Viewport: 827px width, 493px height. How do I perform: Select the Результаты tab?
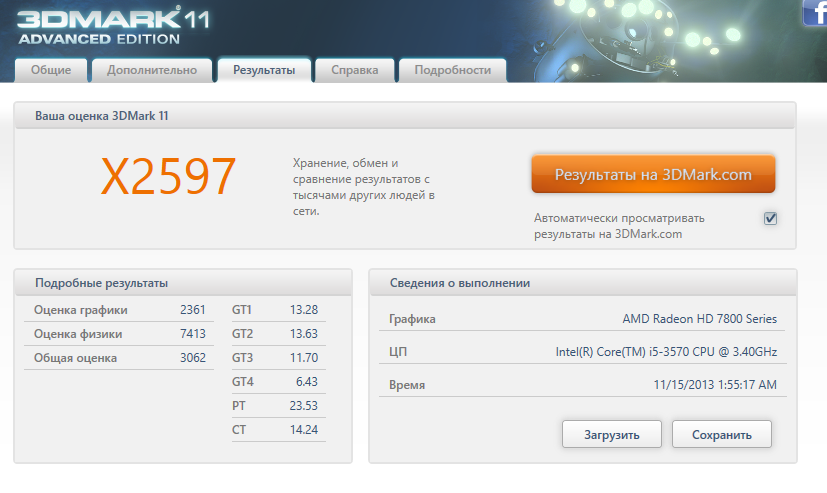[x=264, y=70]
